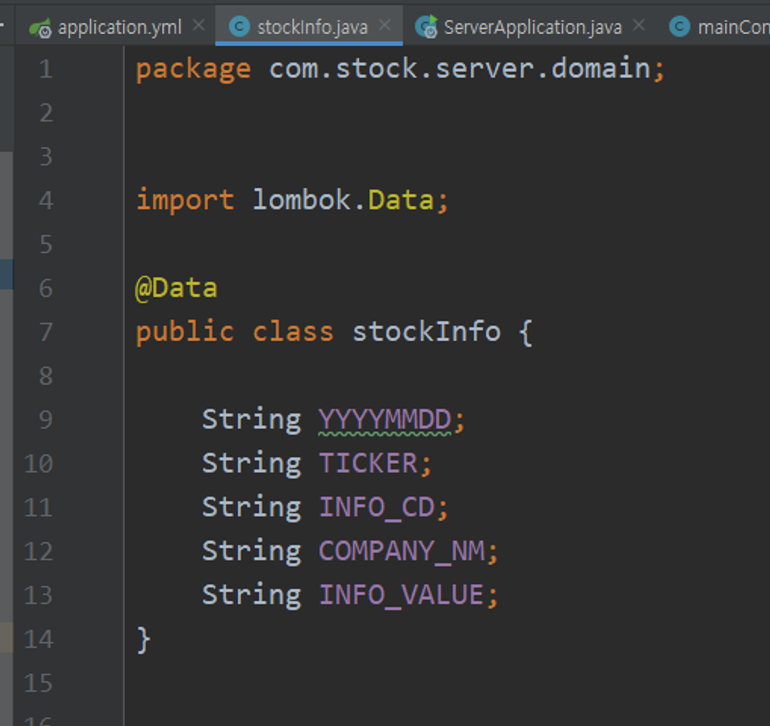Close the application.yml tab
This screenshot has height=726, width=770.
coord(198,26)
